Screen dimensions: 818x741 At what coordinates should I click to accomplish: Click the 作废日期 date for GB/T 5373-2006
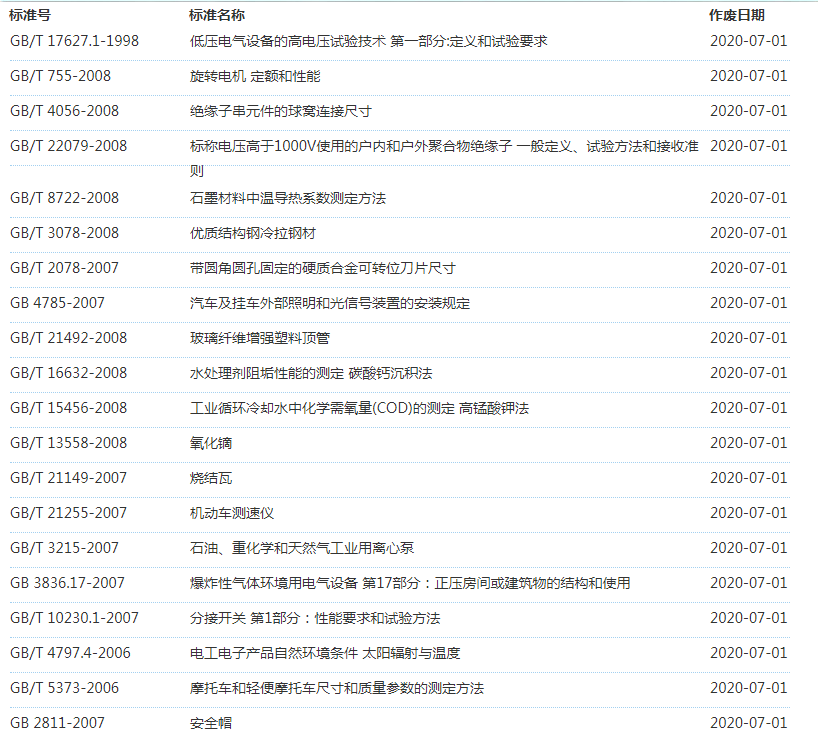click(748, 688)
